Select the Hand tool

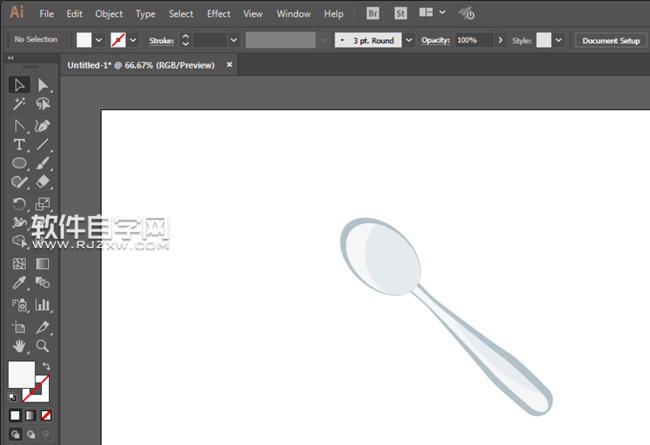[x=19, y=346]
